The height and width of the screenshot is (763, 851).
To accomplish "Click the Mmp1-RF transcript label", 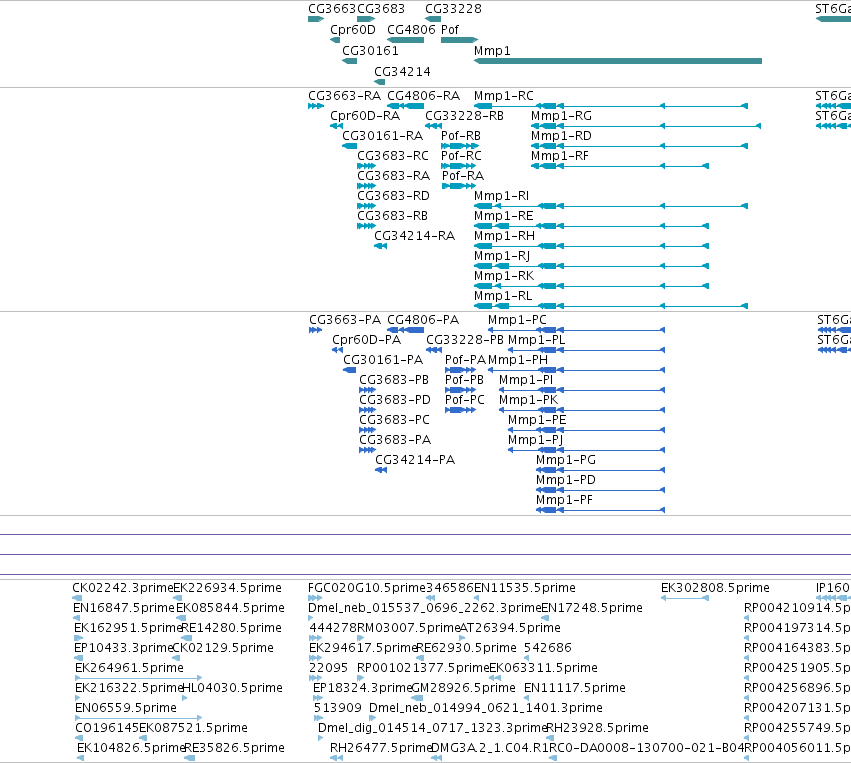I will click(x=560, y=156).
